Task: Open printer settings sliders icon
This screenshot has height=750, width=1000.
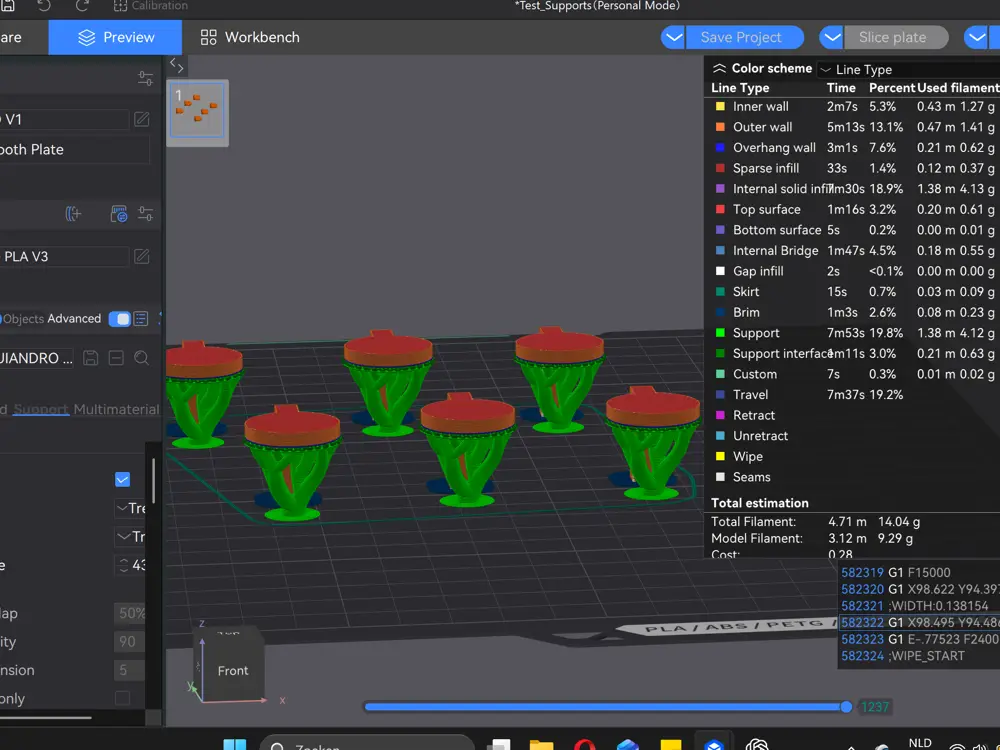Action: pos(145,78)
